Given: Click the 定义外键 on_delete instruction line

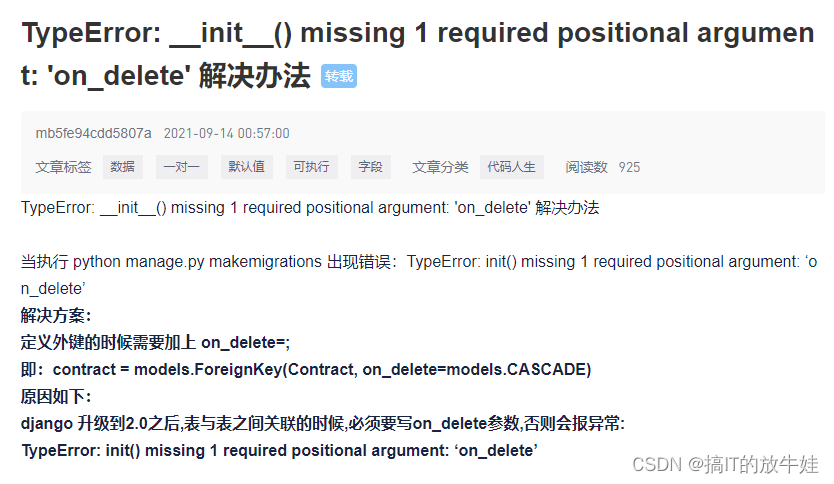Looking at the screenshot, I should pyautogui.click(x=155, y=343).
